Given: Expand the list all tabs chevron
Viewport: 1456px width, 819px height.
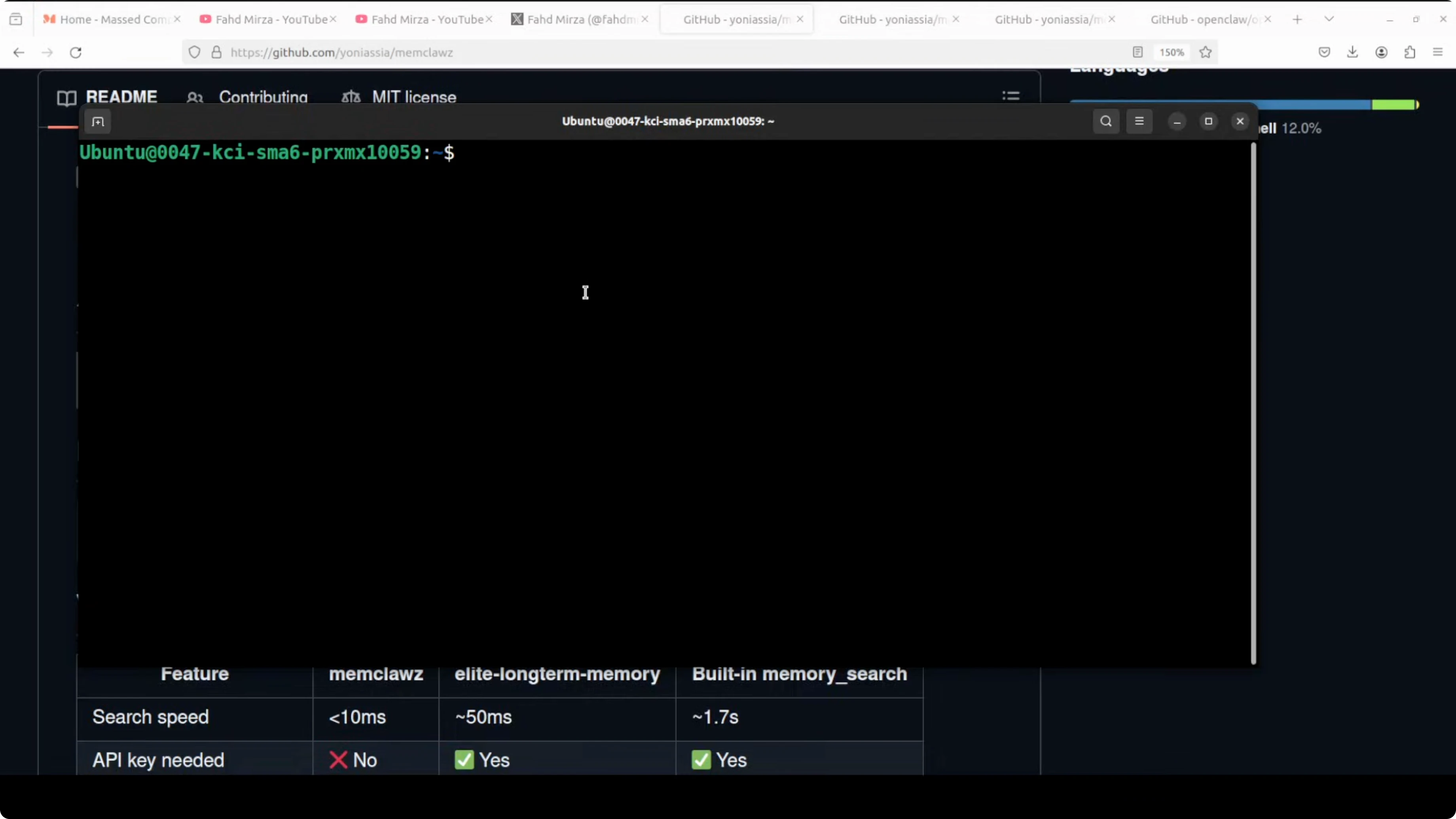Looking at the screenshot, I should pos(1329,19).
